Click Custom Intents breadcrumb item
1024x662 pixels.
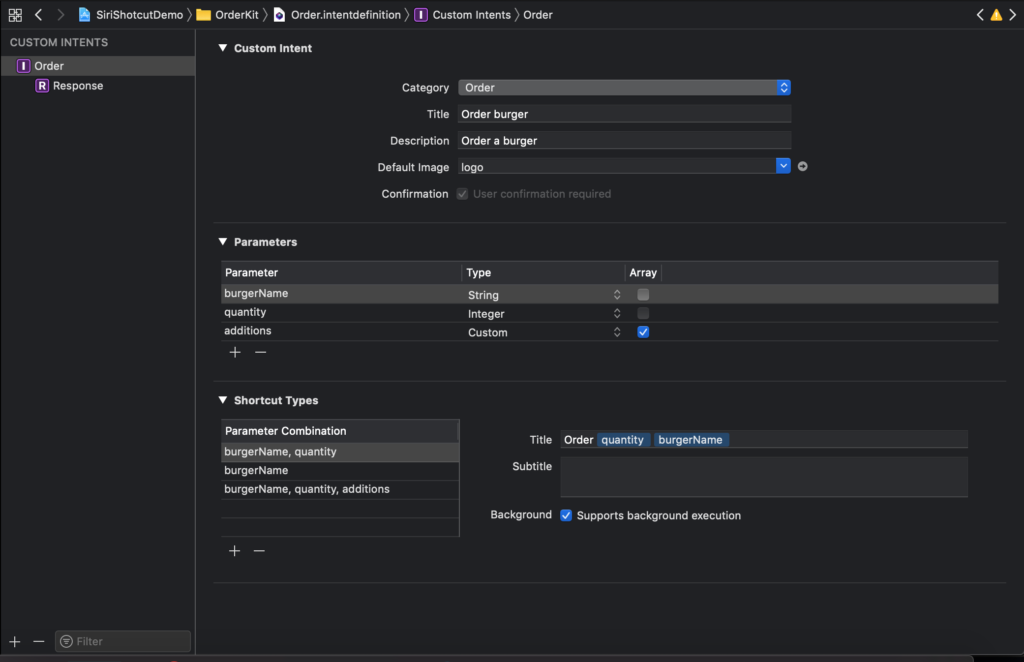[472, 14]
